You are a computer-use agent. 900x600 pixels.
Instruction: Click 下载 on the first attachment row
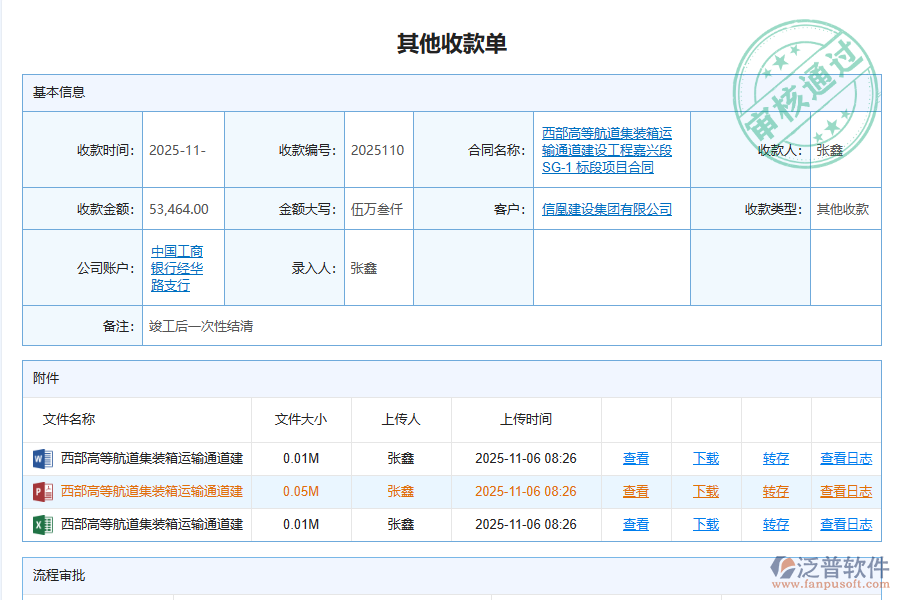(x=705, y=458)
